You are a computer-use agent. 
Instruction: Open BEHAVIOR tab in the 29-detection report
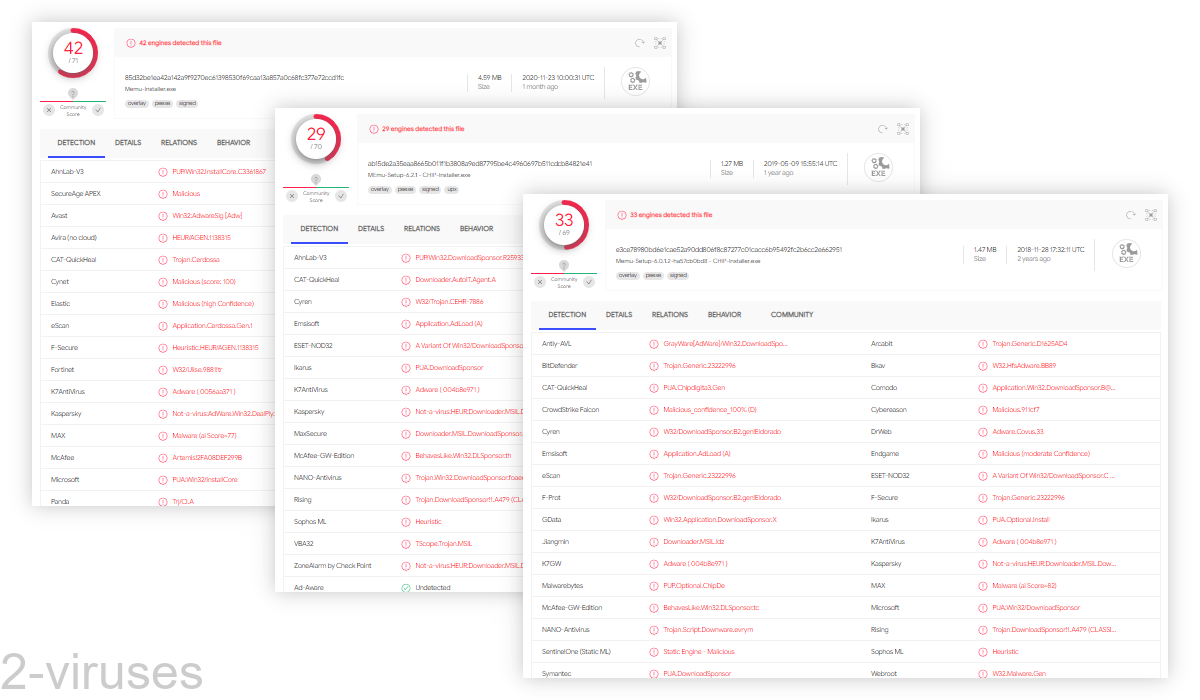(477, 229)
